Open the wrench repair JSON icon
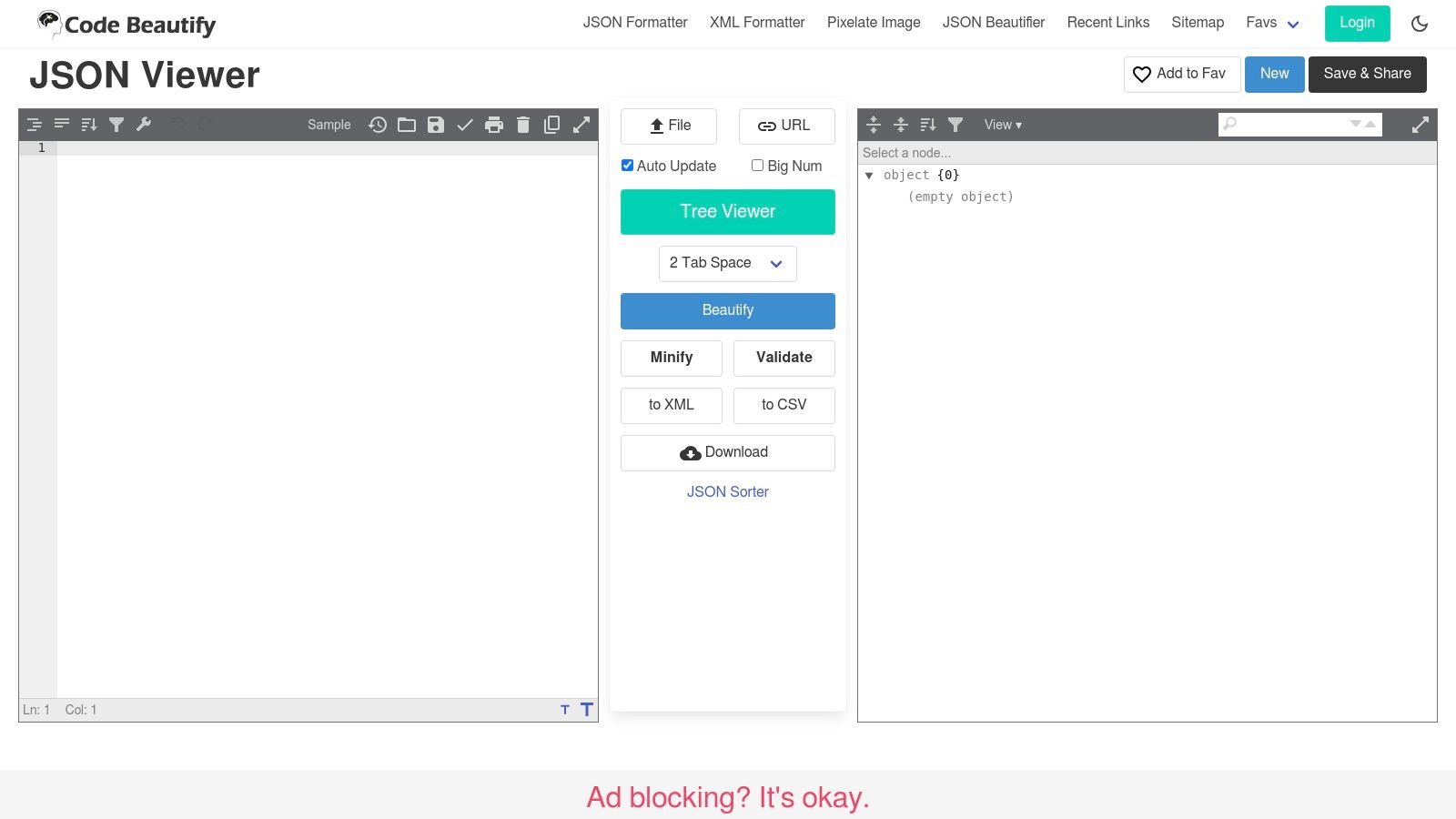Viewport: 1456px width, 819px height. (x=144, y=125)
